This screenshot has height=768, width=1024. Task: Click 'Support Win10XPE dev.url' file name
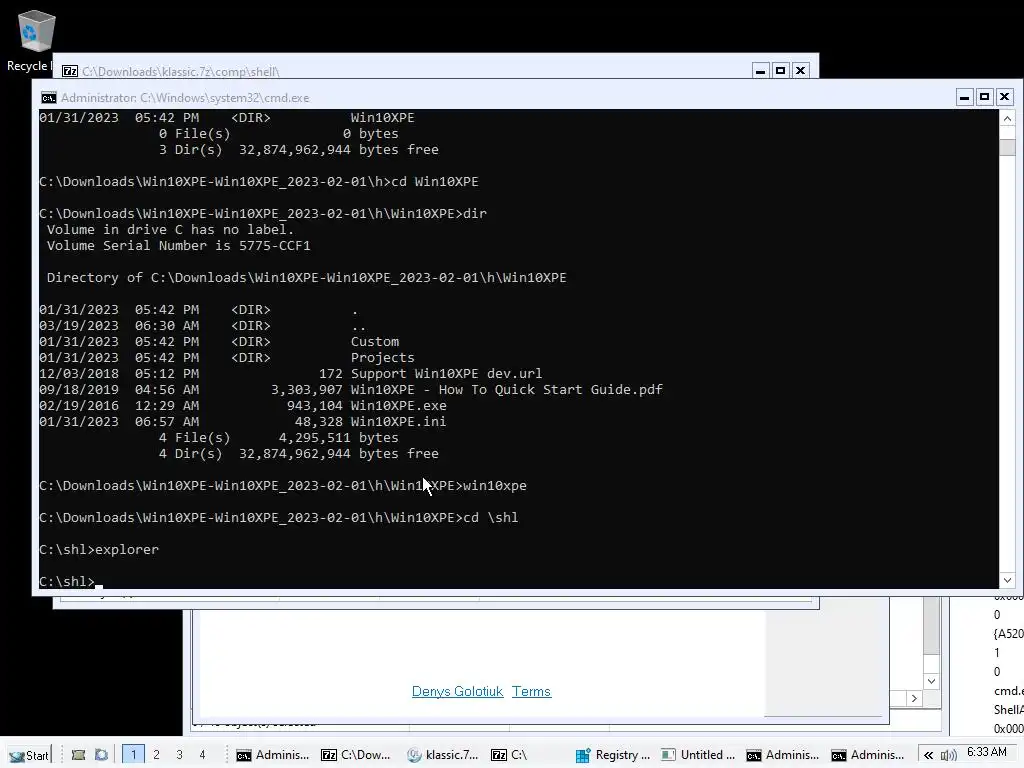coord(446,374)
